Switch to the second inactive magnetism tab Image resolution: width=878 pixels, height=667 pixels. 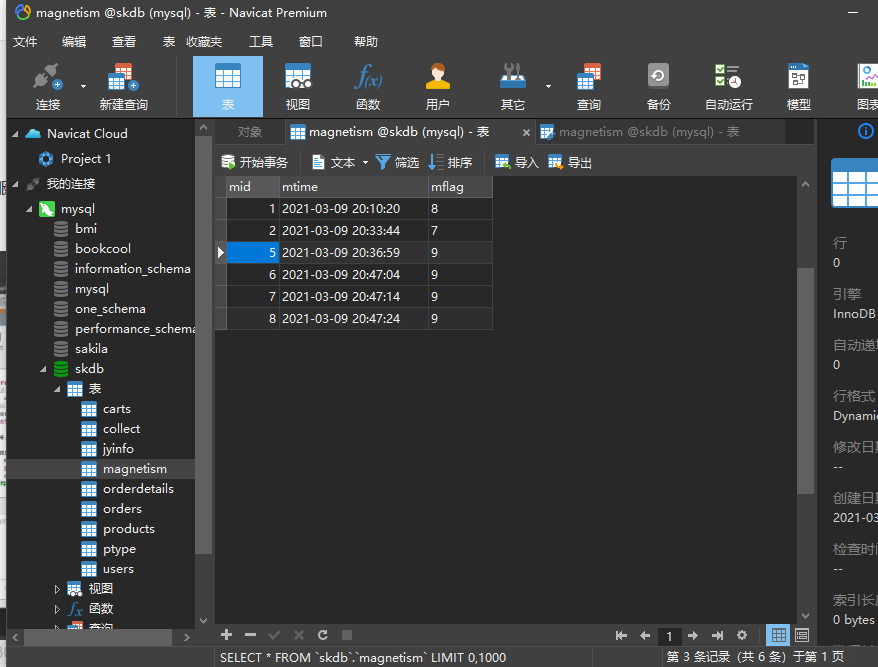tap(660, 132)
